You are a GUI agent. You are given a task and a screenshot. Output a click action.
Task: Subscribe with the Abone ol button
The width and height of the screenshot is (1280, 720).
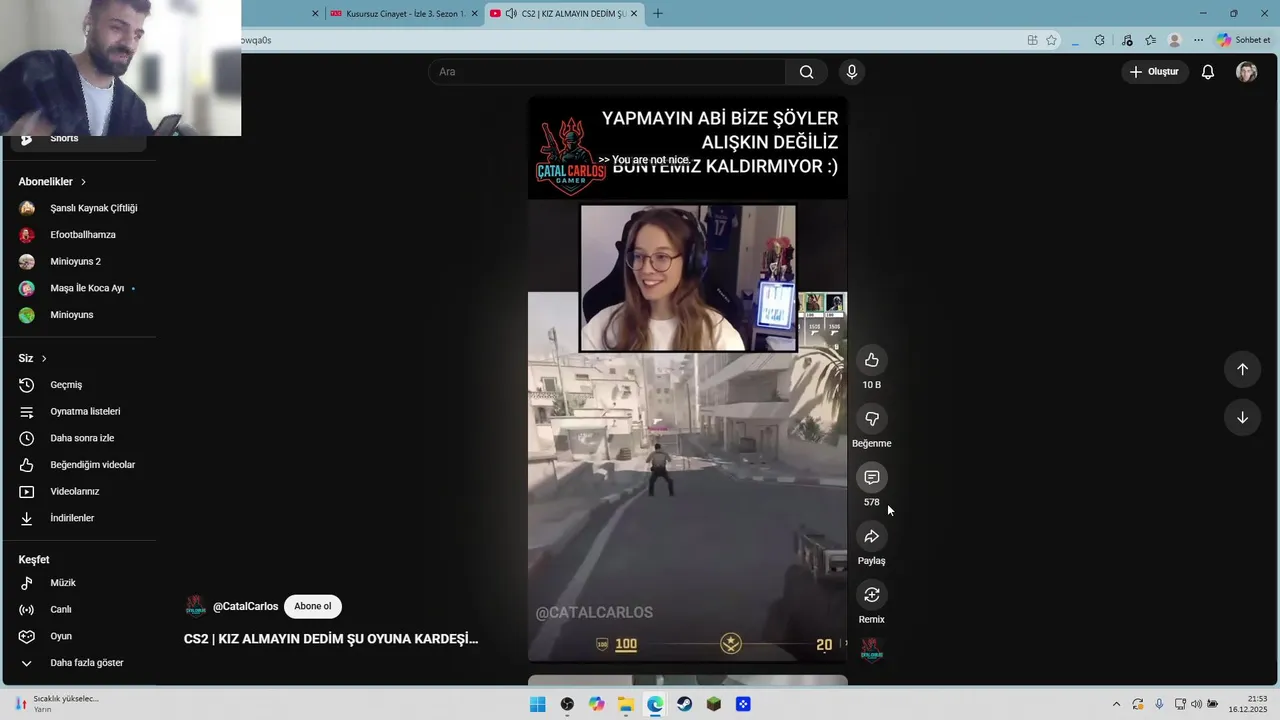tap(313, 606)
